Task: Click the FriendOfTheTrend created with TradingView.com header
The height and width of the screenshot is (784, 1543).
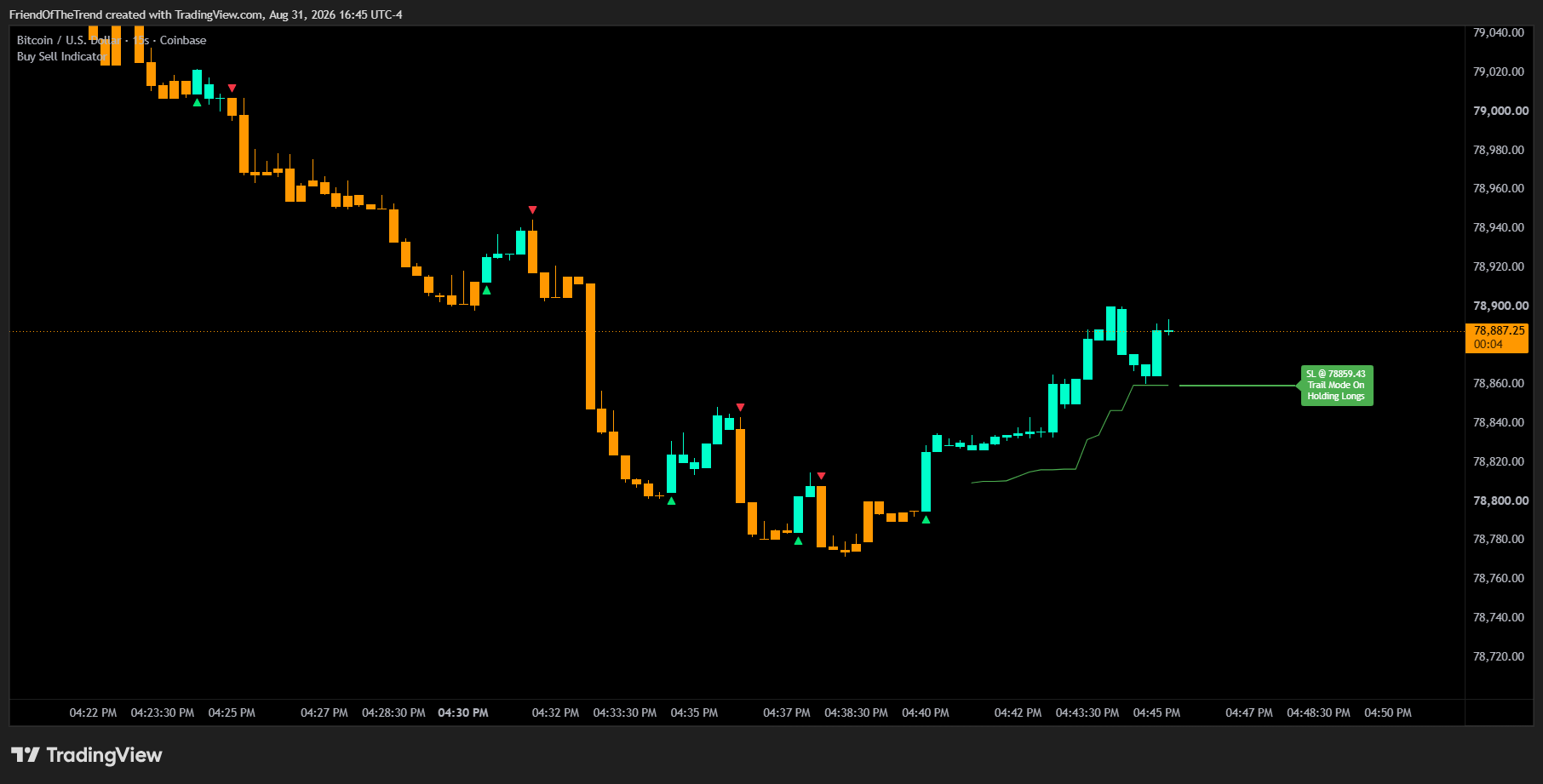Action: click(206, 14)
